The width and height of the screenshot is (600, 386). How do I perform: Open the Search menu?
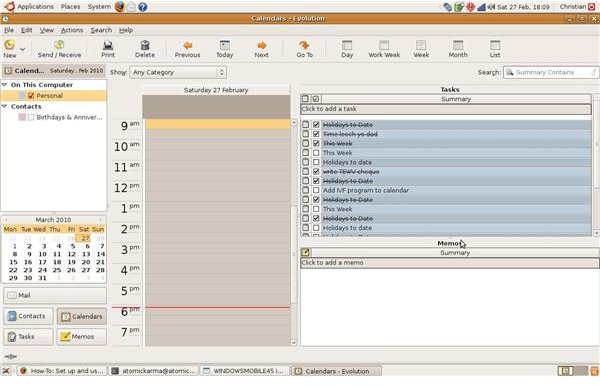101,30
